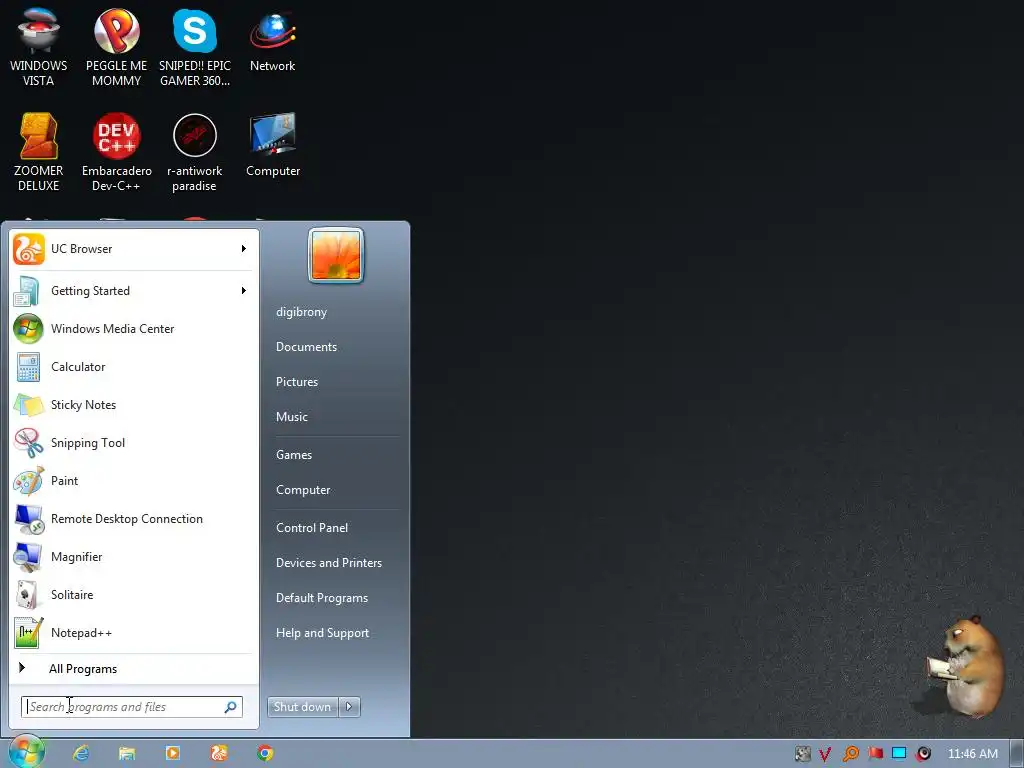
Task: Click the search magnifier icon in Start menu
Action: (x=231, y=707)
